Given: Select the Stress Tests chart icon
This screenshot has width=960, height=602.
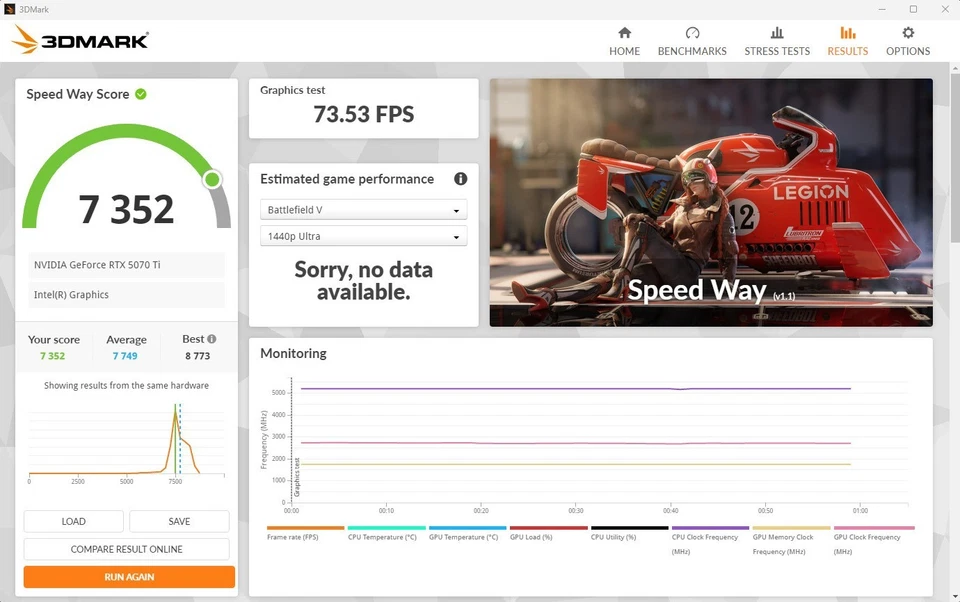Looking at the screenshot, I should [777, 33].
